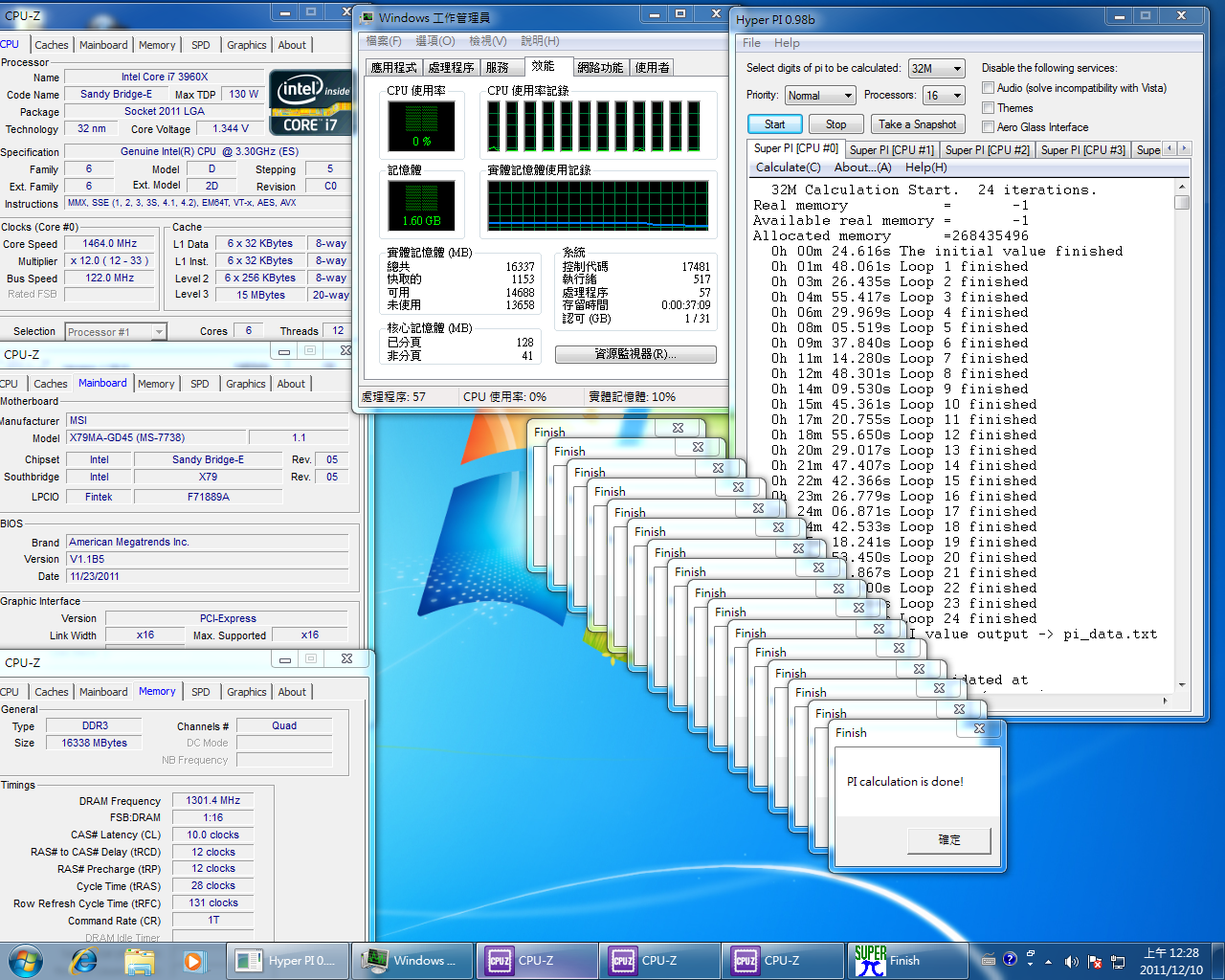Viewport: 1225px width, 980px height.
Task: Activate the Hyper PI taskbar button
Action: tap(286, 961)
